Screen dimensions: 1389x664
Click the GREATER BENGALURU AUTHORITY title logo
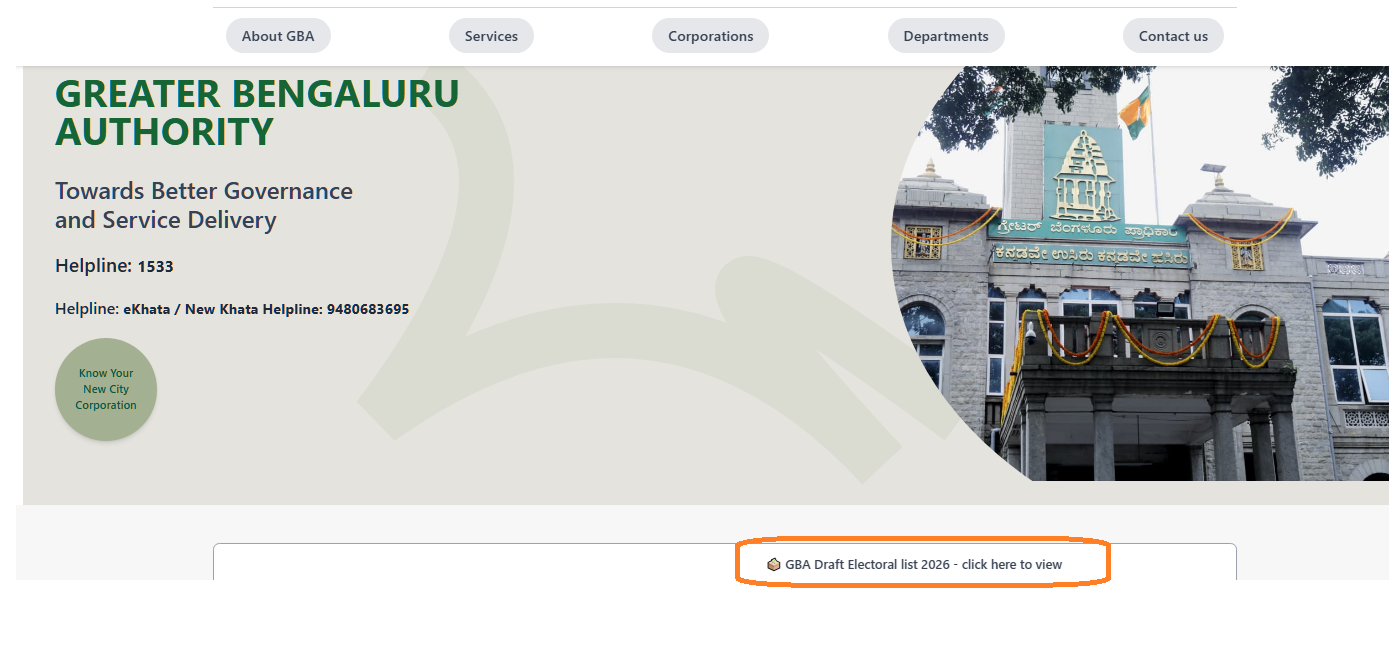pyautogui.click(x=257, y=112)
